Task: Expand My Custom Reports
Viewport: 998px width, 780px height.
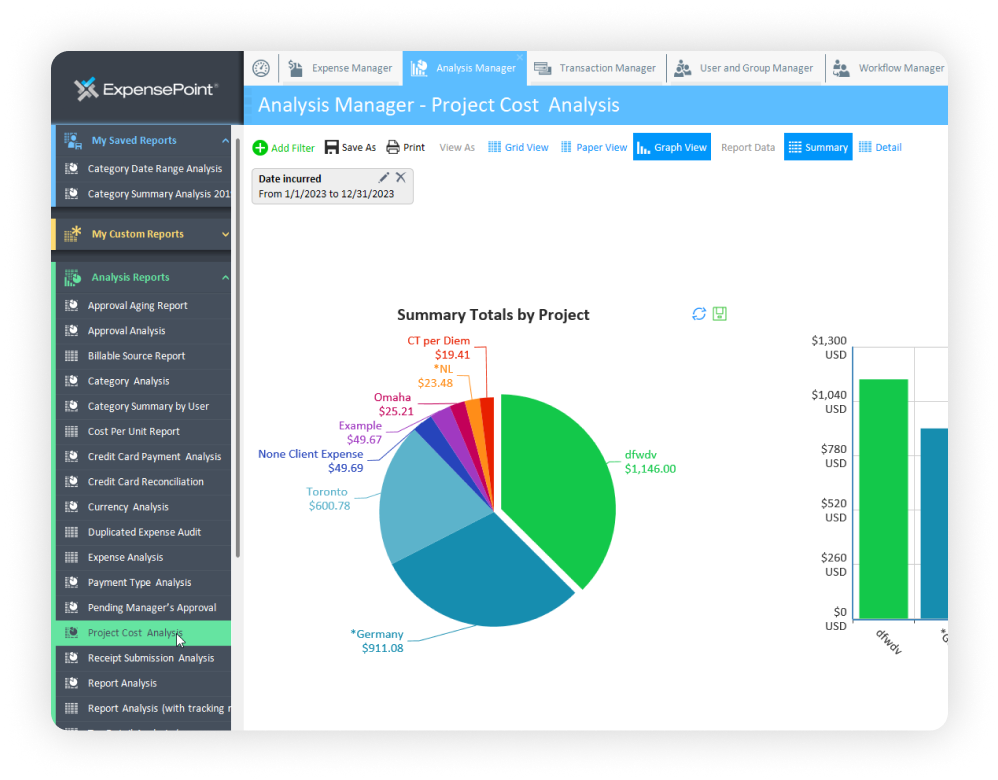Action: coord(225,233)
